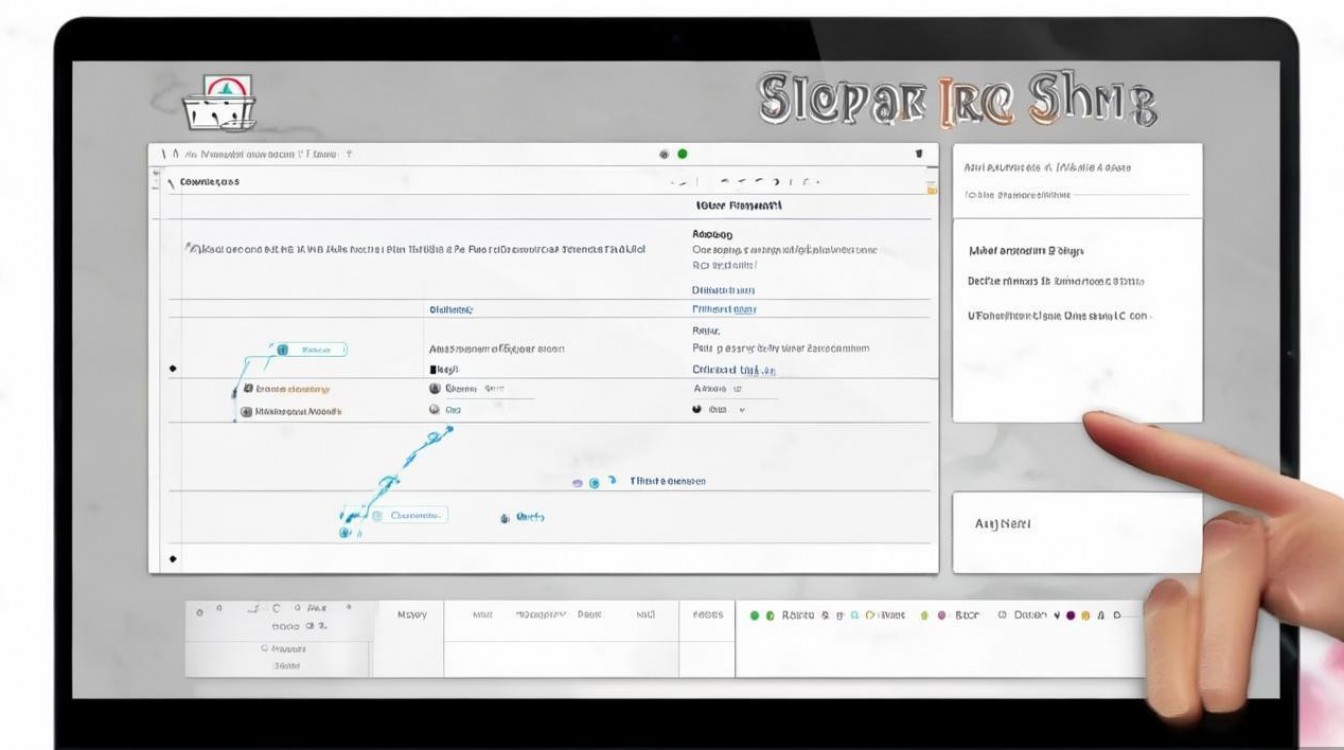
Task: Open the dropdown chevron next to black radio dot
Action: pyautogui.click(x=742, y=410)
